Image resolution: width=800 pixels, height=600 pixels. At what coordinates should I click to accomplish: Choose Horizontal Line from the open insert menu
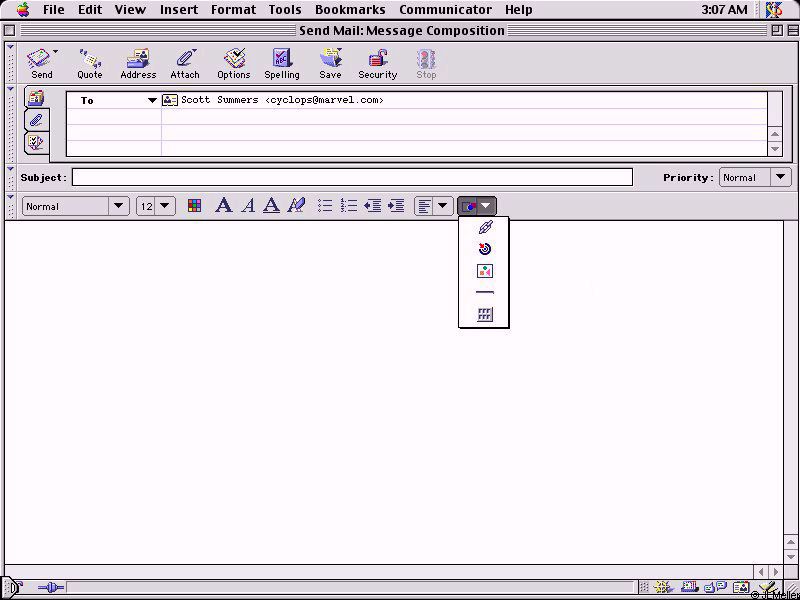pos(485,292)
